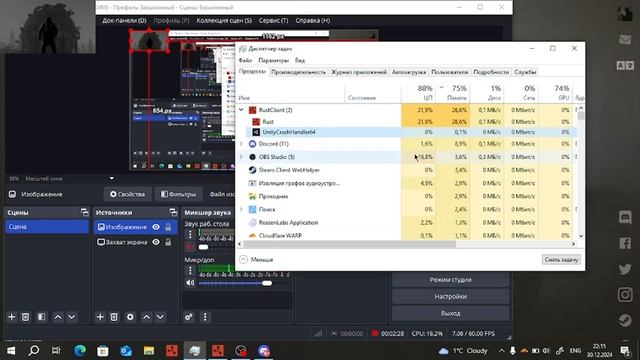Open Параметры menu in Task Manager
The height and width of the screenshot is (360, 640).
pos(273,60)
